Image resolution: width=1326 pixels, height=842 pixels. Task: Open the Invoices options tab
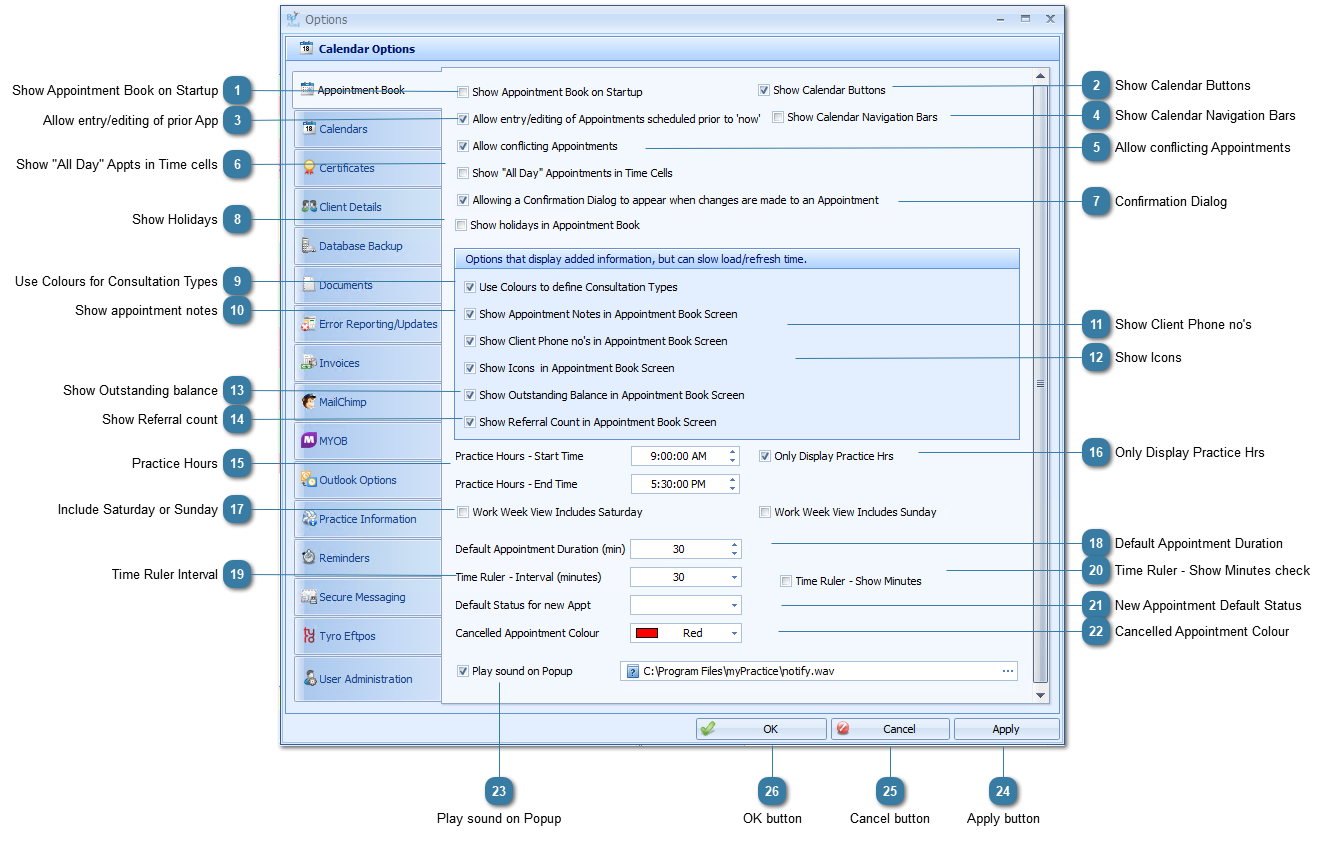[366, 362]
